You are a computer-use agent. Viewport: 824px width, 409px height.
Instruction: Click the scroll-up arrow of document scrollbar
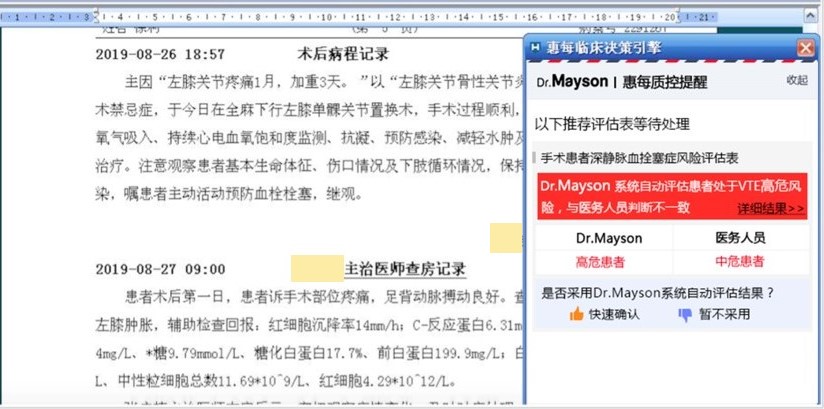[x=811, y=18]
